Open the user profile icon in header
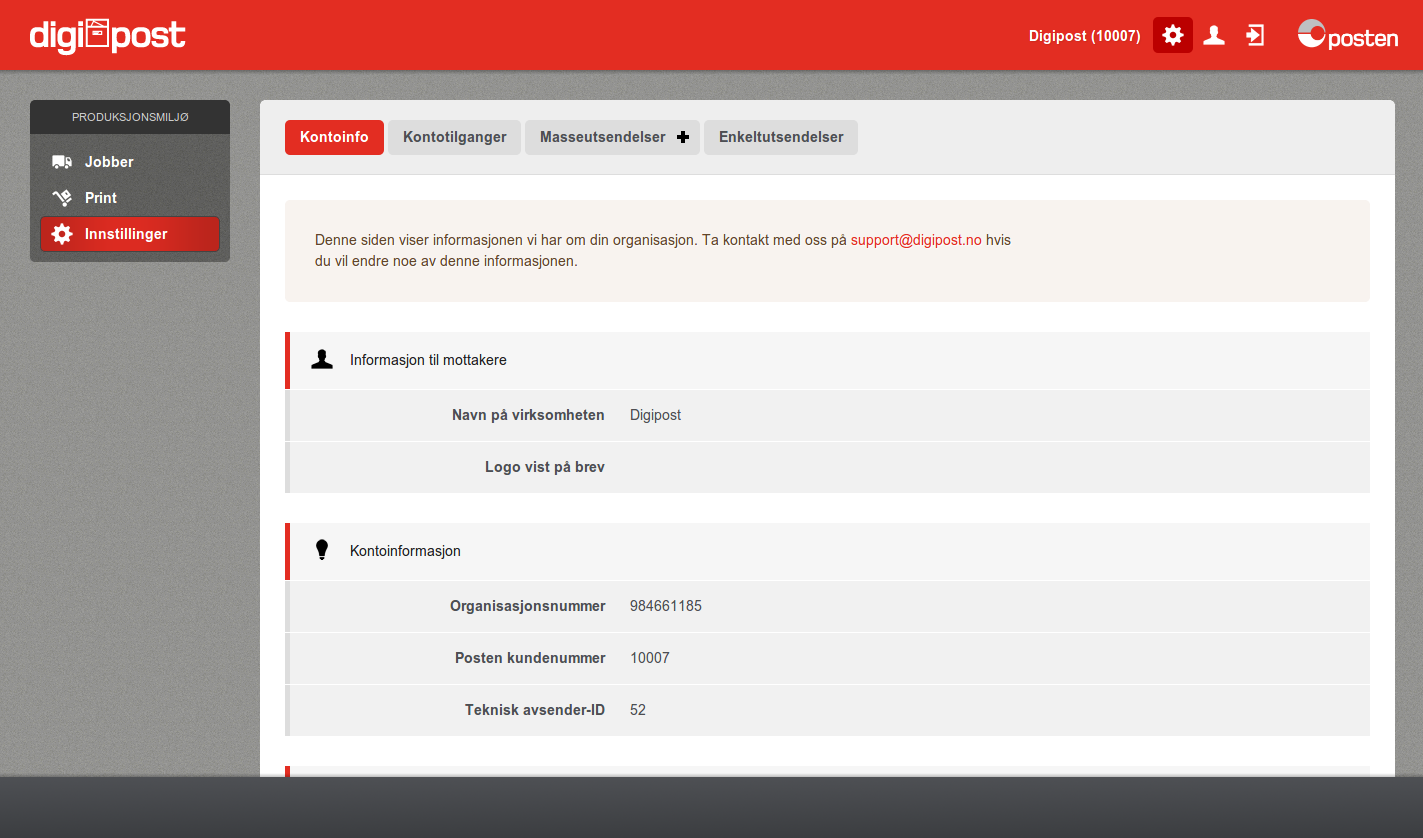 click(x=1214, y=35)
